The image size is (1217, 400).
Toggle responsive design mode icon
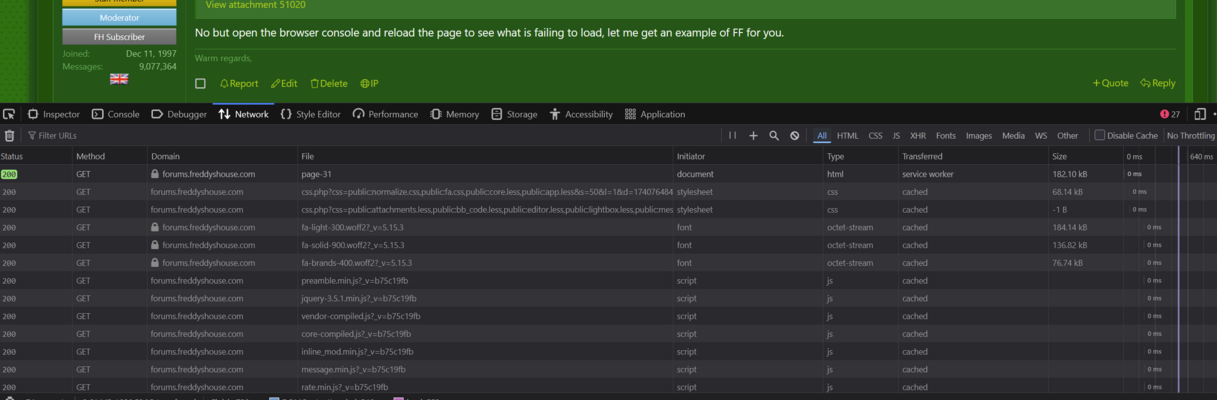point(1200,114)
